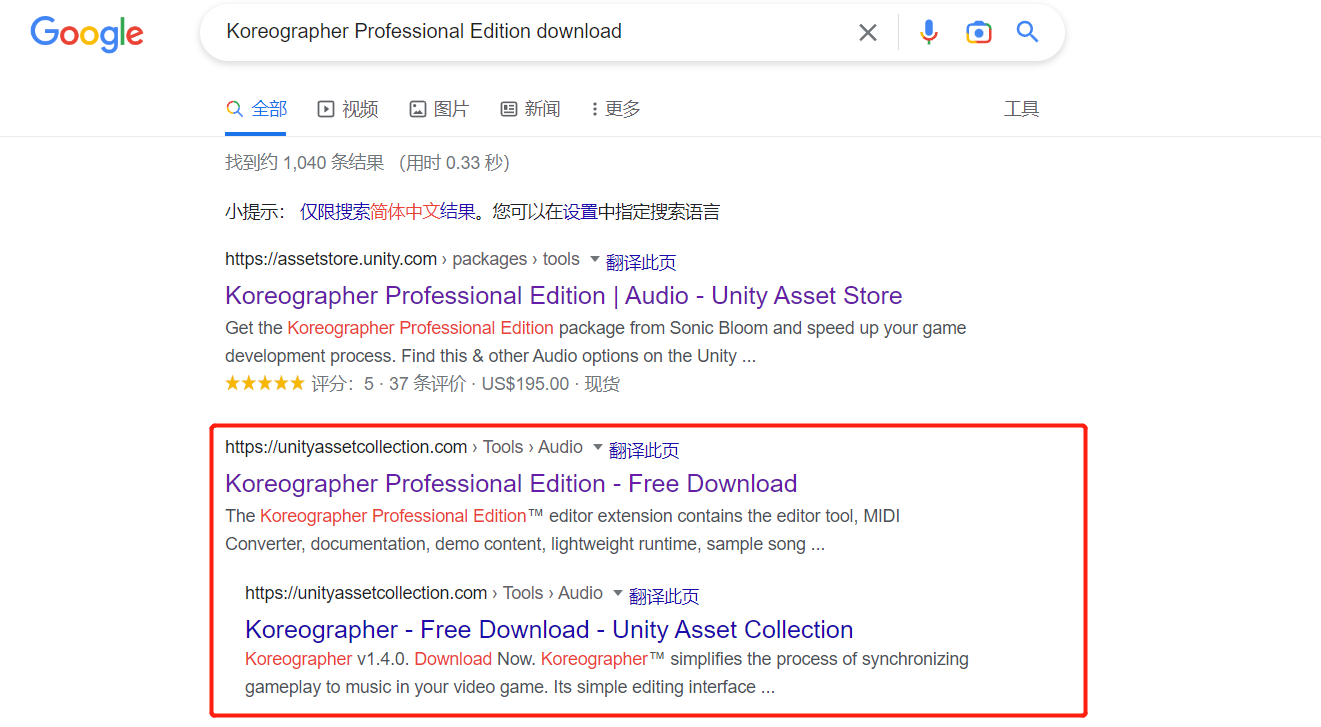Click the https://assetstore.unity.com URL text
This screenshot has height=727, width=1321.
tap(331, 259)
